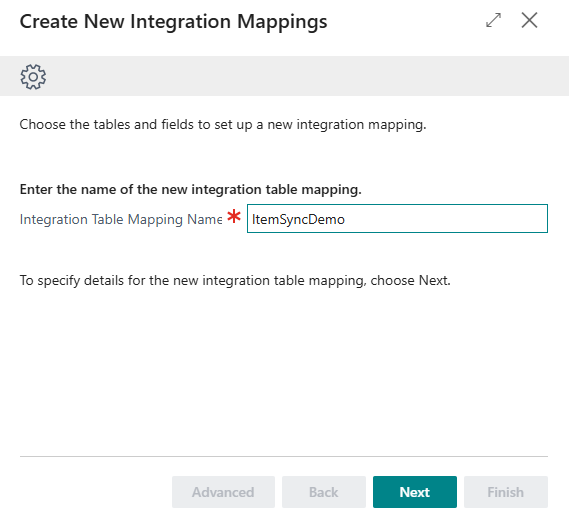Click the 'To specify details' instruction sentence
The height and width of the screenshot is (525, 569).
pos(235,280)
